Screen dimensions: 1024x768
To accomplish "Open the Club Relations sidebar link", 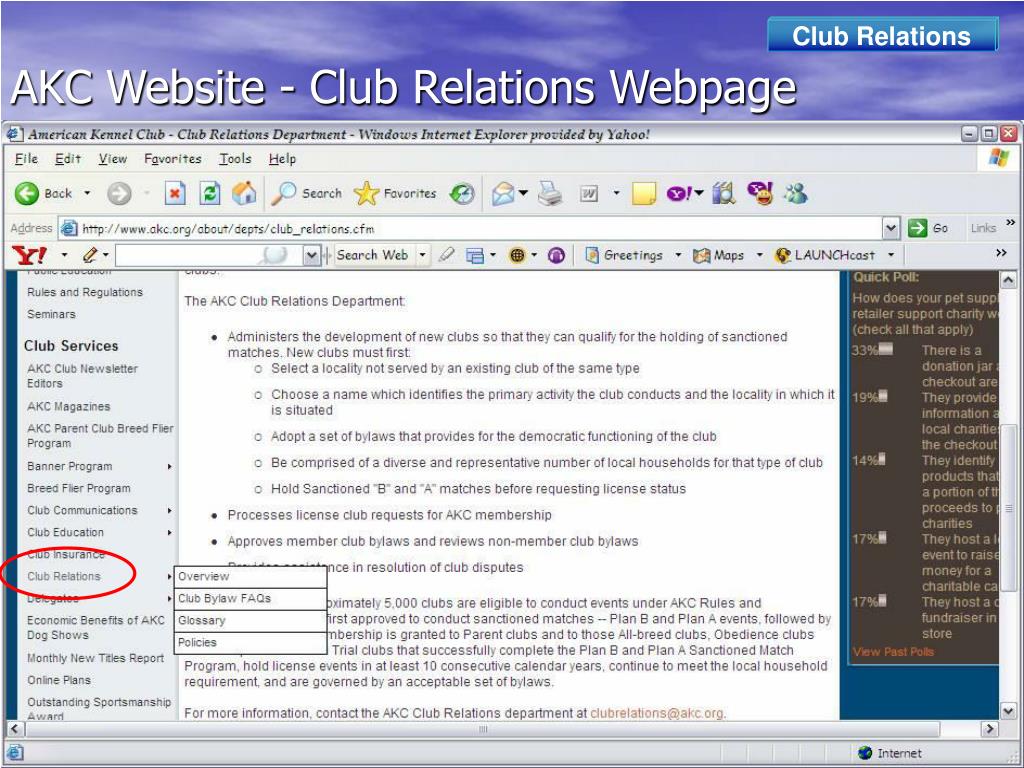I will click(x=64, y=577).
